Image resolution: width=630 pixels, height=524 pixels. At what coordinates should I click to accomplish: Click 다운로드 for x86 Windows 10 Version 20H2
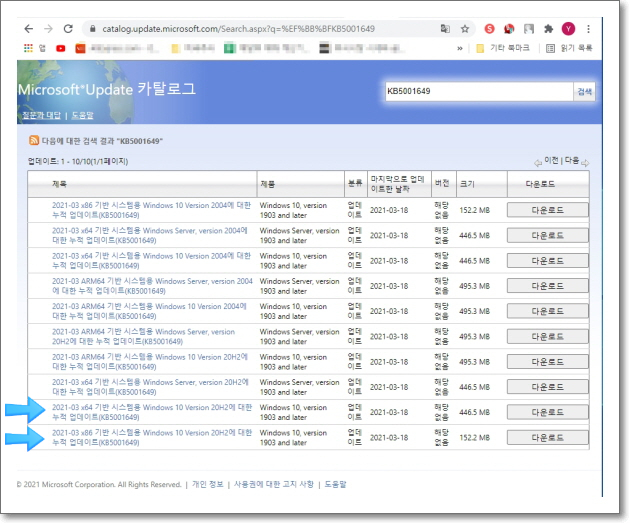click(548, 438)
